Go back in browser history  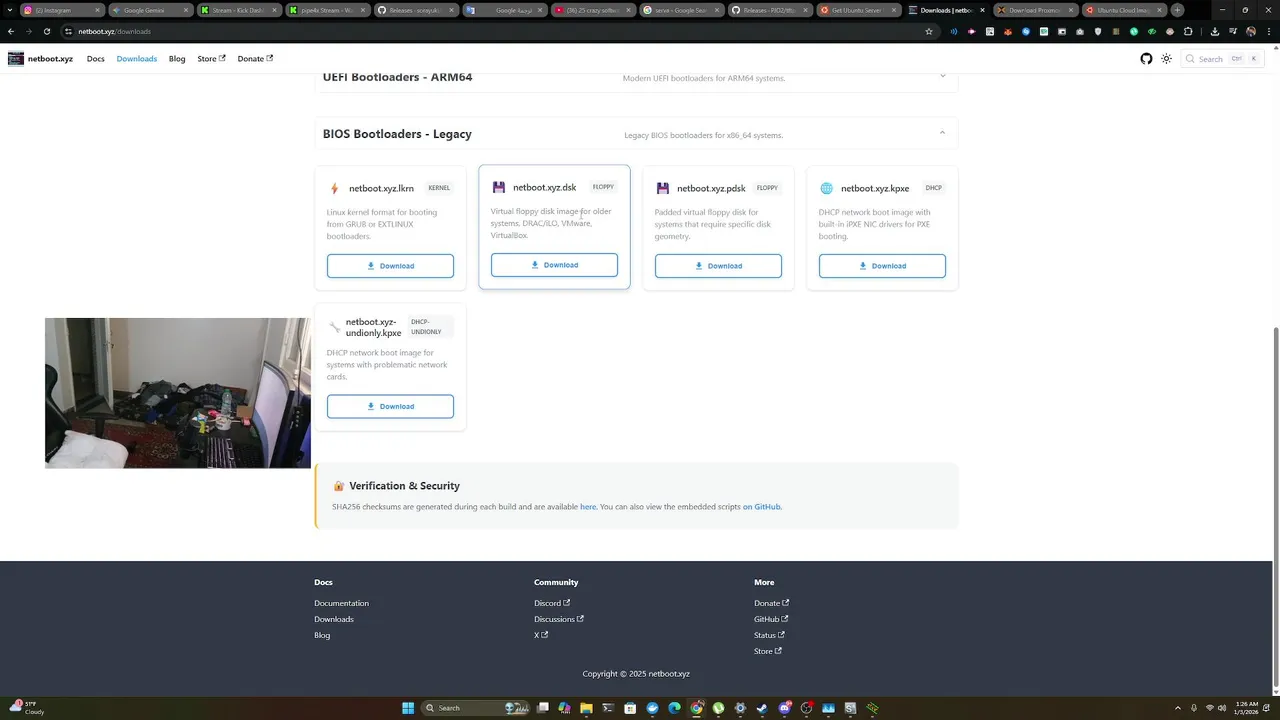coord(11,31)
